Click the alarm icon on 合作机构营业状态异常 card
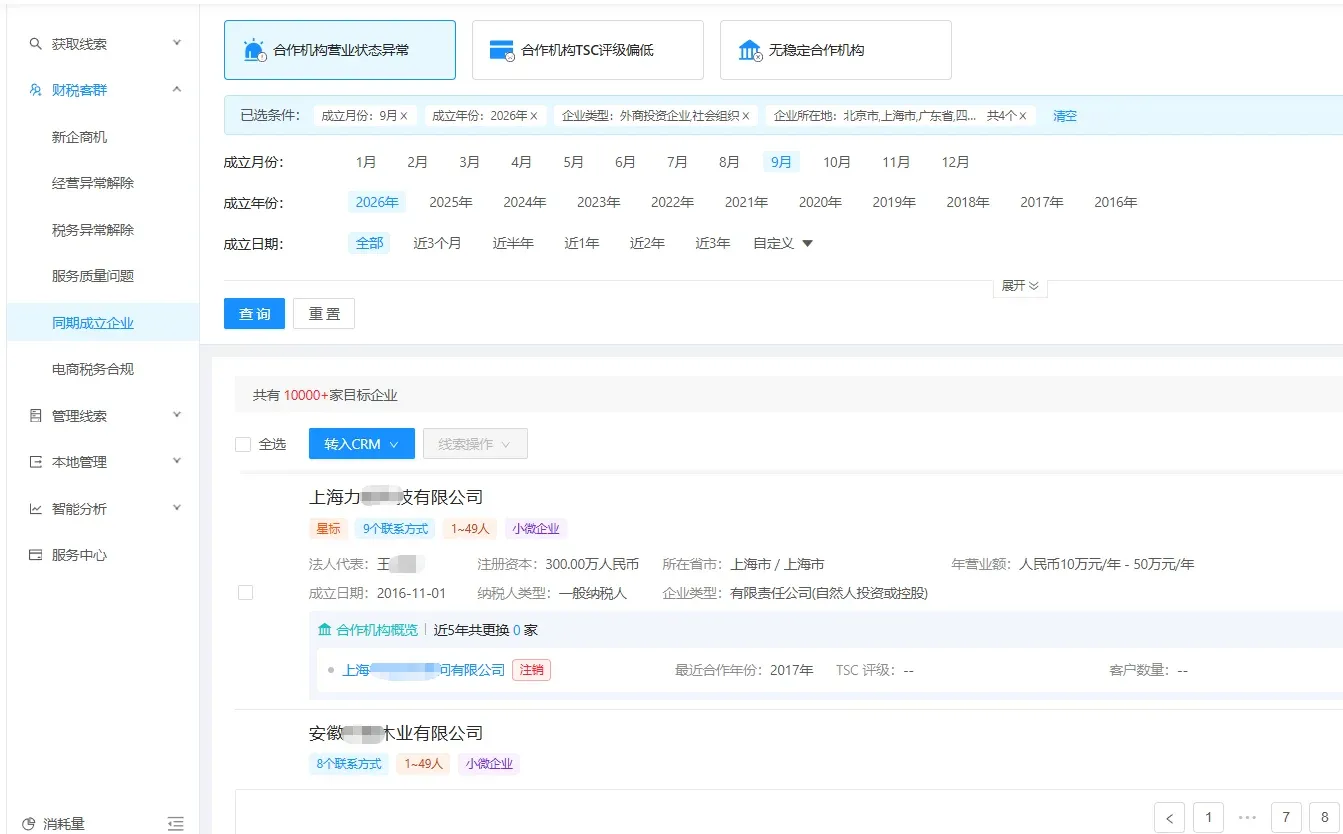 coord(255,50)
